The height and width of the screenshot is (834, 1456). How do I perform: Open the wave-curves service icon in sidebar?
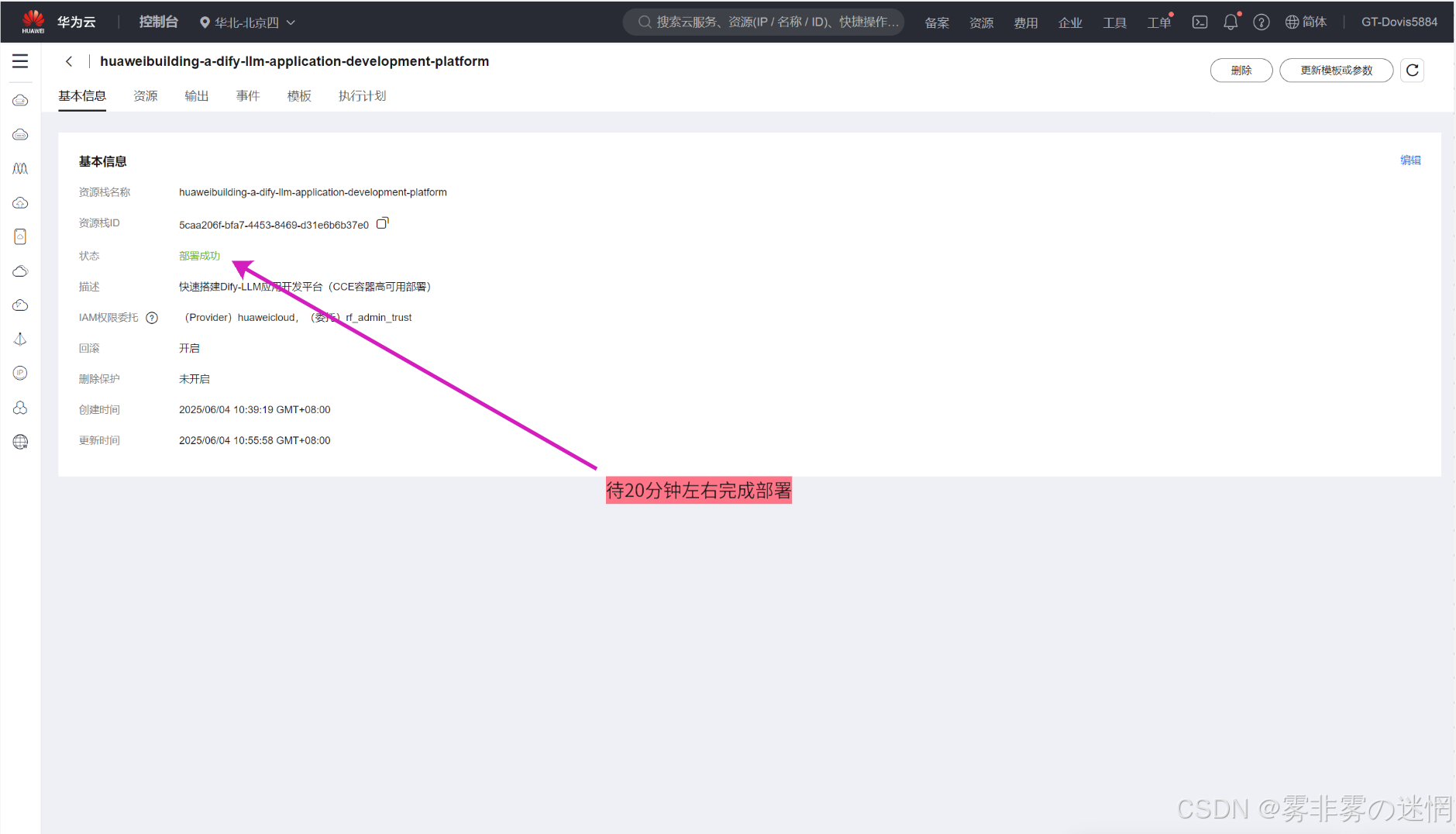click(20, 168)
